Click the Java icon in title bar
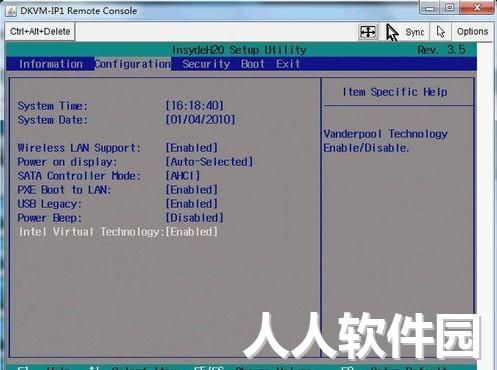497x370 pixels. click(11, 11)
